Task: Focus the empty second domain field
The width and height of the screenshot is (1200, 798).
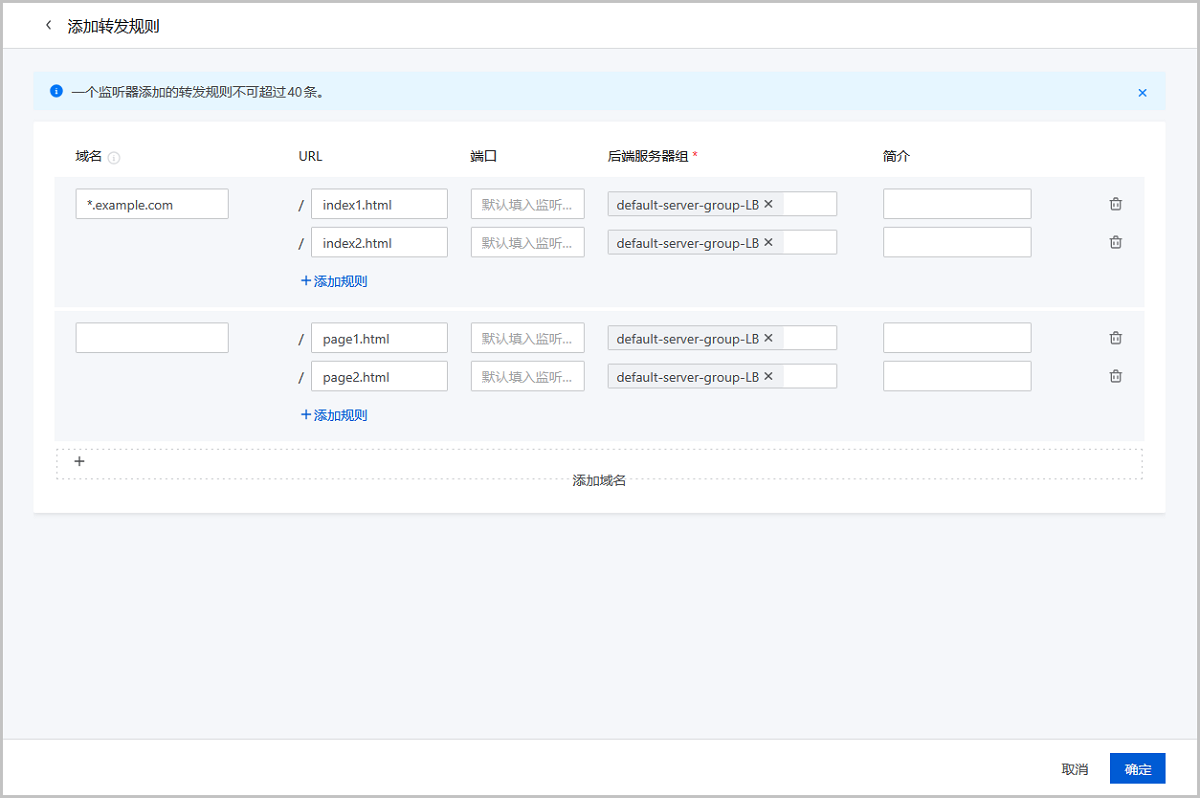Action: (x=152, y=338)
